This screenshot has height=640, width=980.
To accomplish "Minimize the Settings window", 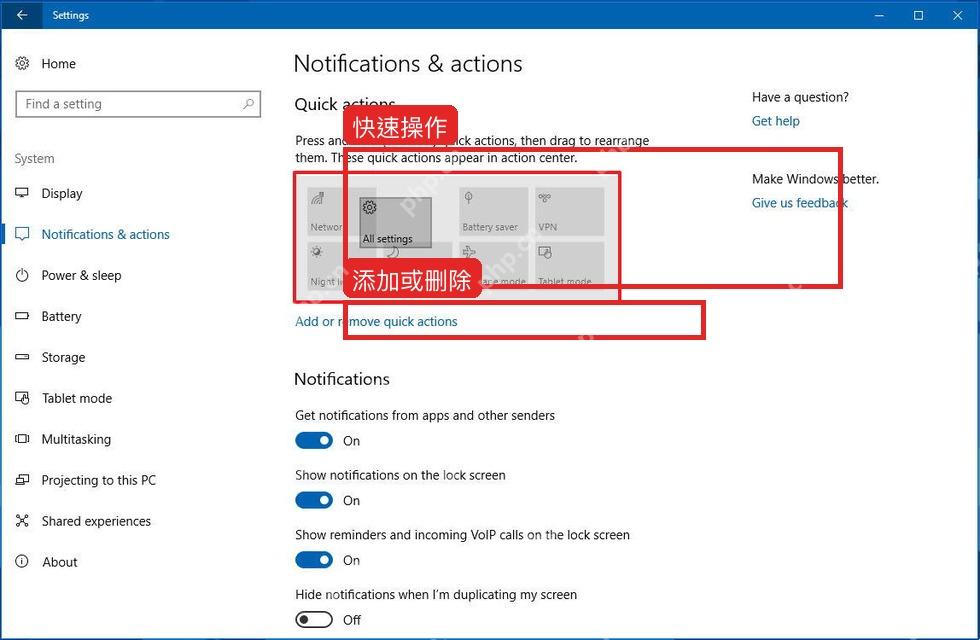I will (x=879, y=15).
